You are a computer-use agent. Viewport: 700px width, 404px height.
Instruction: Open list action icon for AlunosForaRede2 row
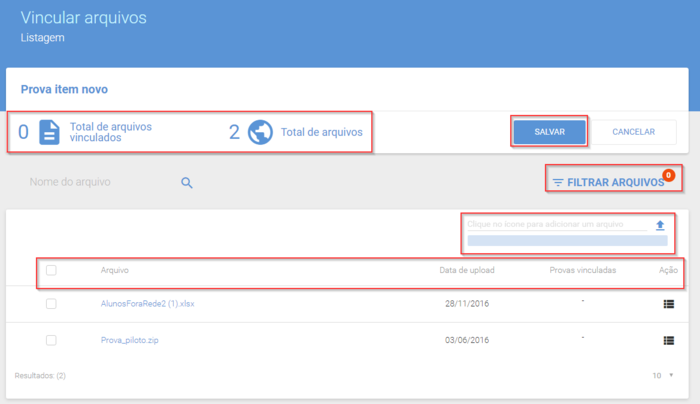click(x=668, y=304)
